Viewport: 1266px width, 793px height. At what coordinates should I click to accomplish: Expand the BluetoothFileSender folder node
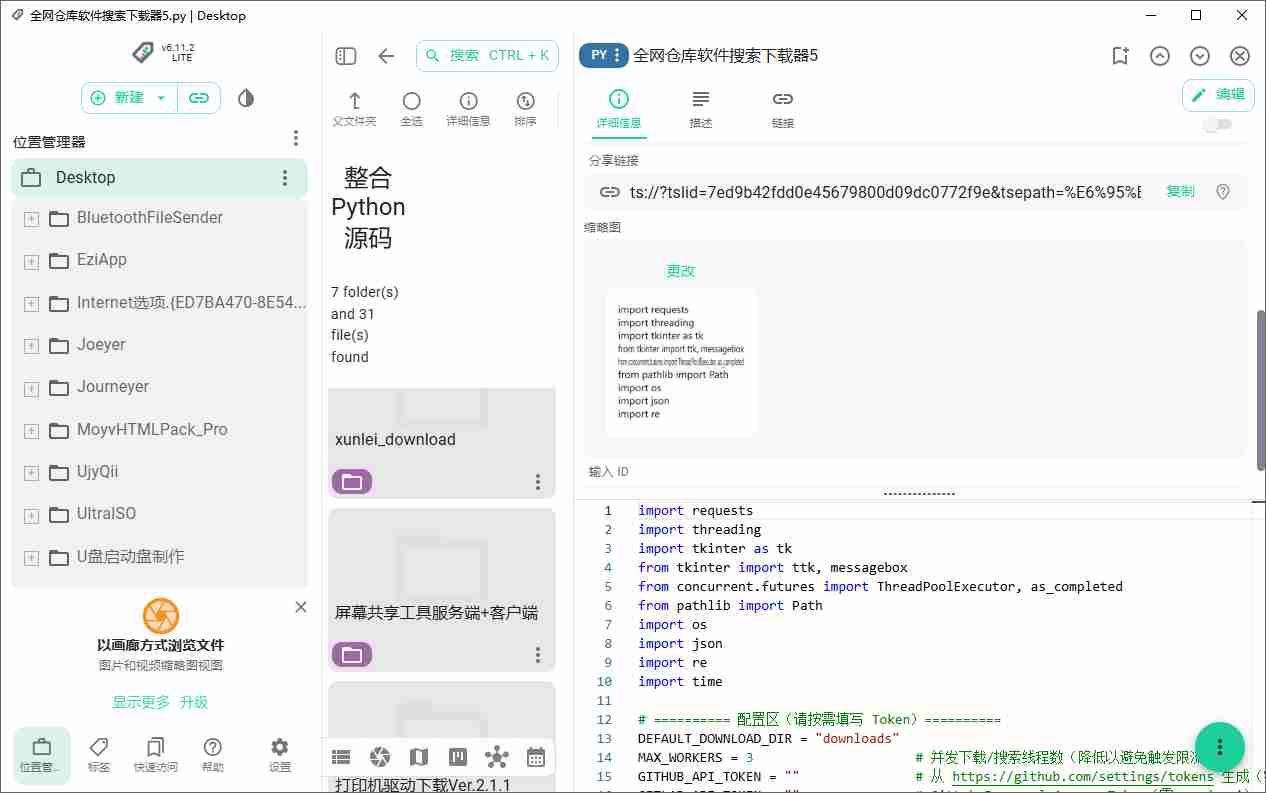point(31,217)
